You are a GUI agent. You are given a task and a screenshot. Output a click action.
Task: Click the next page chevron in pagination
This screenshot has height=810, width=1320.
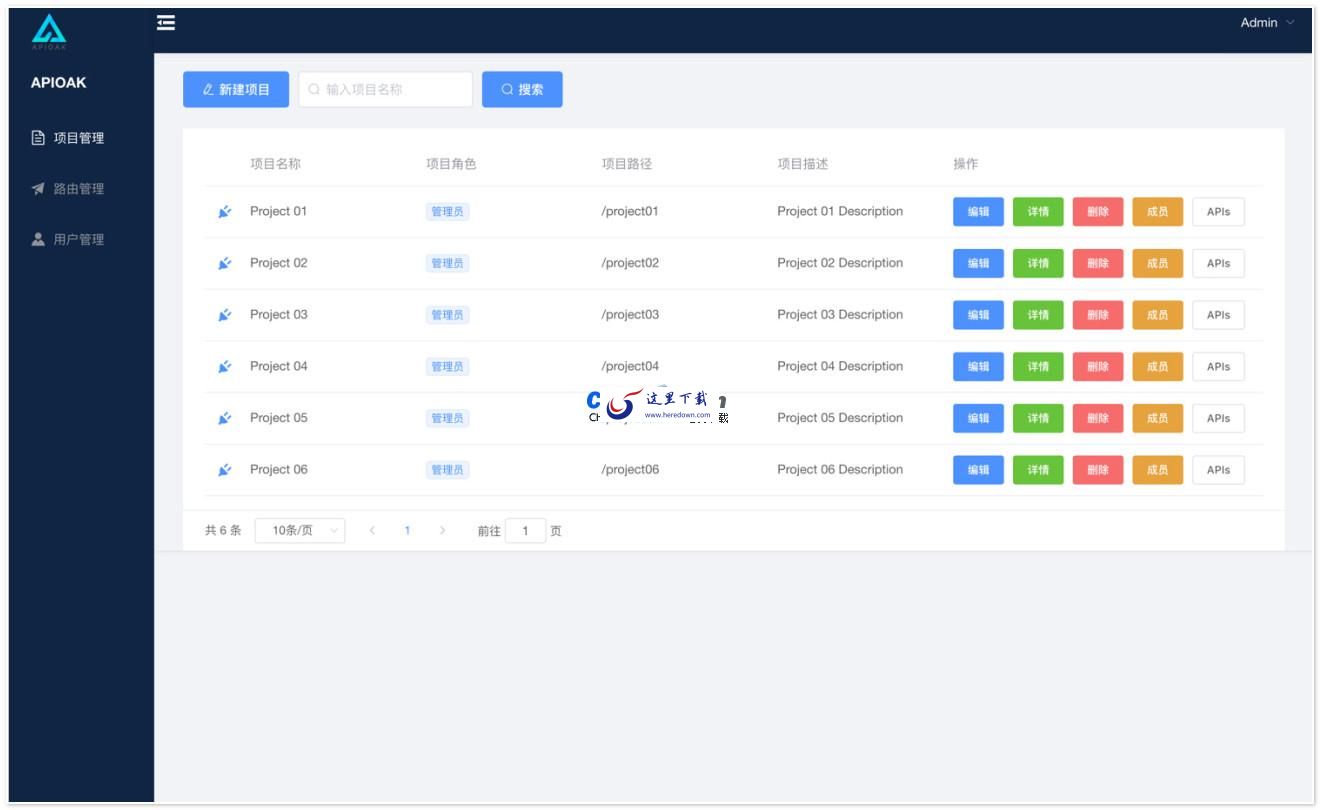[x=443, y=530]
